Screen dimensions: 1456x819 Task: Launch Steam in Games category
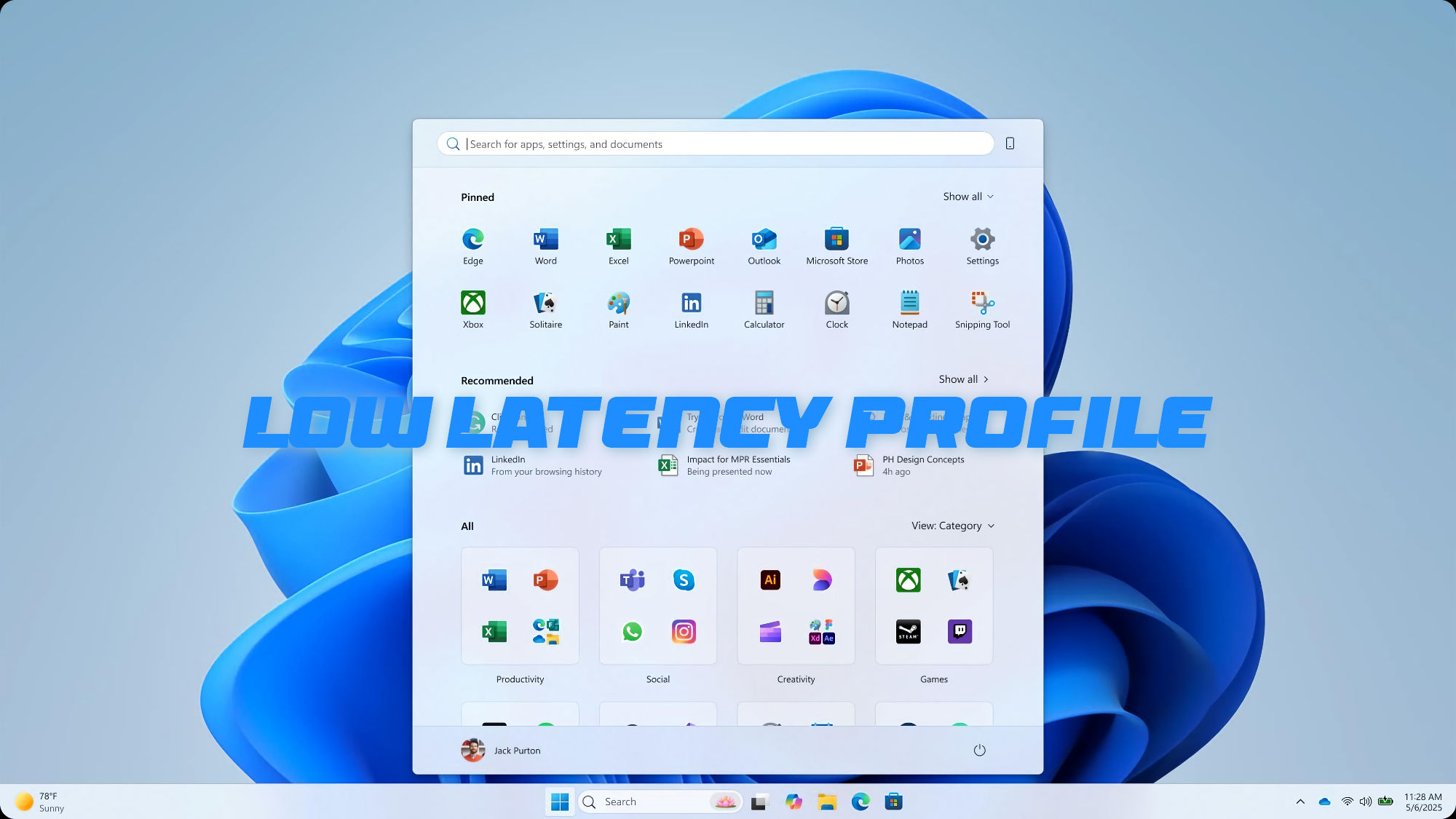click(x=908, y=631)
